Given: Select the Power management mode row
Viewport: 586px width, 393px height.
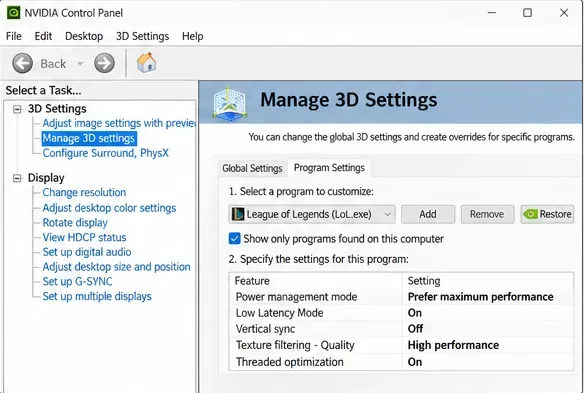Looking at the screenshot, I should click(401, 297).
